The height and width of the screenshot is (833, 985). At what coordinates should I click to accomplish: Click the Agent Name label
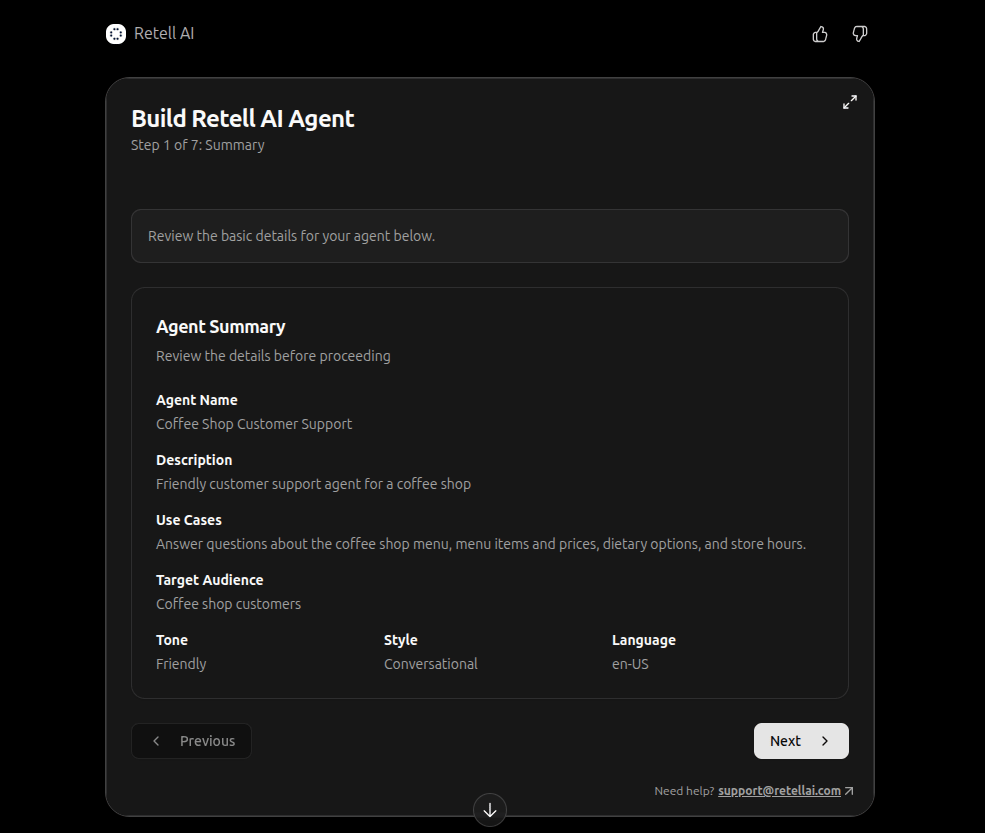197,400
